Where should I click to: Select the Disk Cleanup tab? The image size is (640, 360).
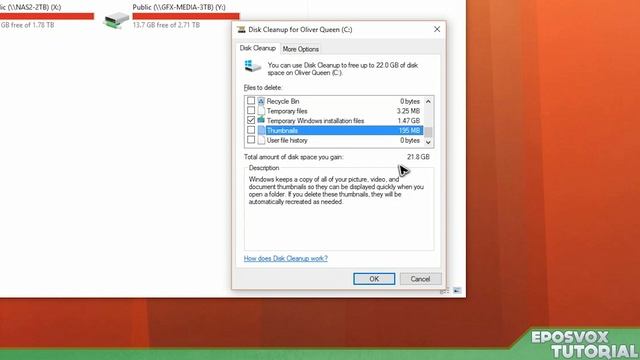pos(258,48)
